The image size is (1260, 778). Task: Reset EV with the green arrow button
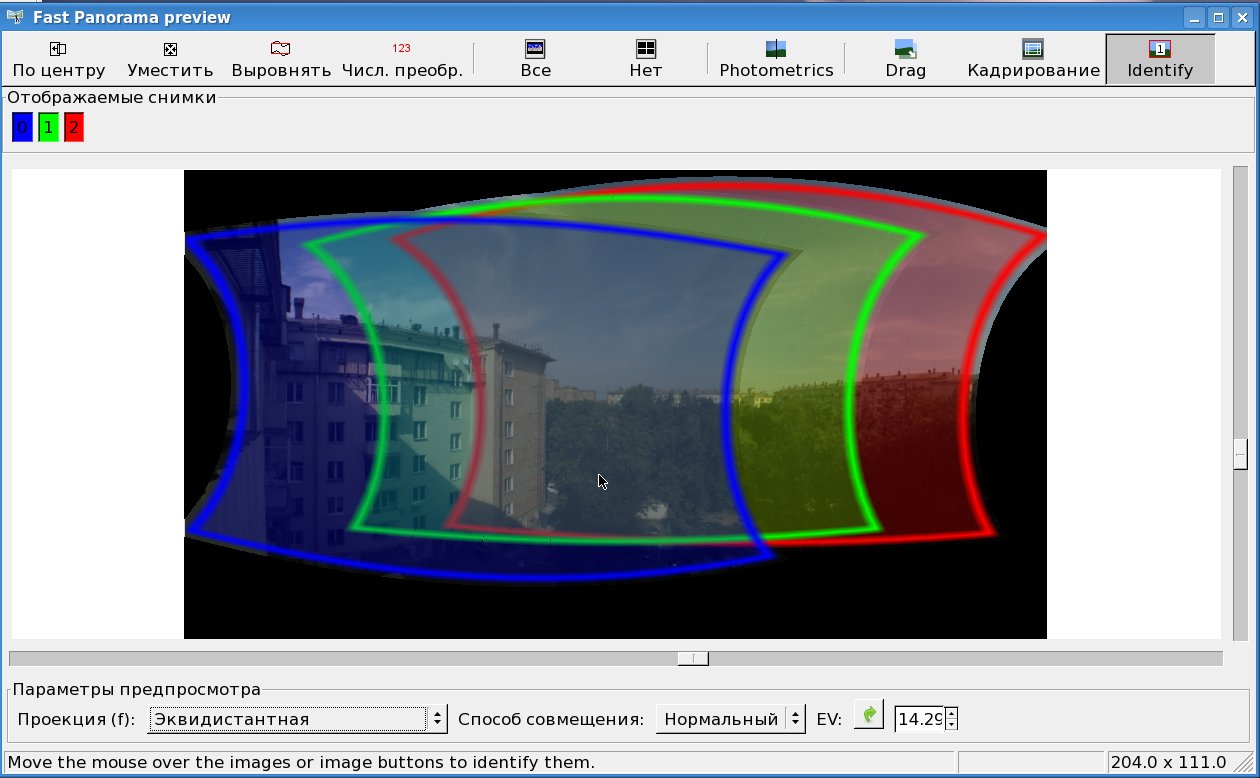pyautogui.click(x=869, y=716)
